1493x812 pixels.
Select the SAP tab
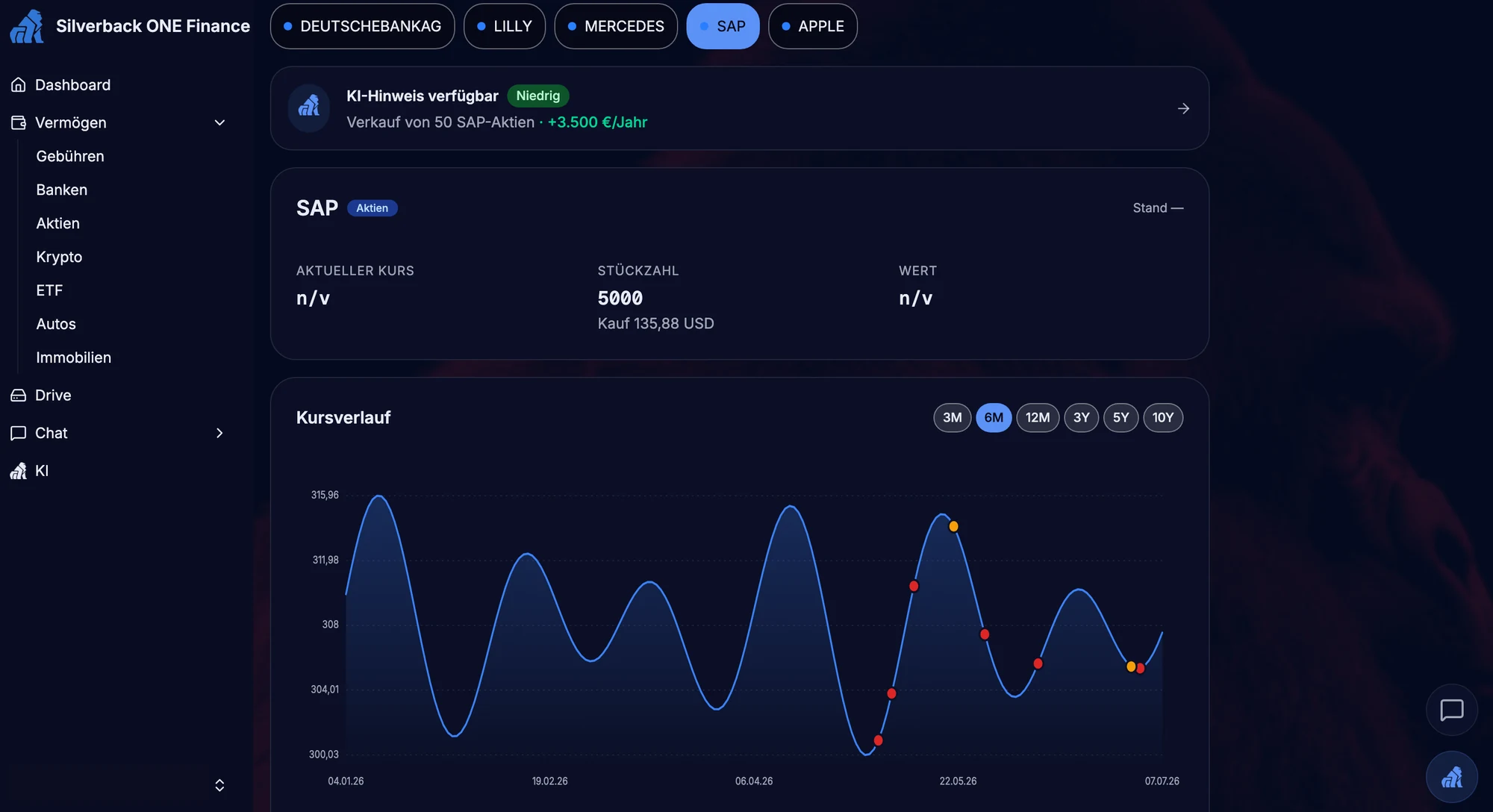(x=723, y=26)
